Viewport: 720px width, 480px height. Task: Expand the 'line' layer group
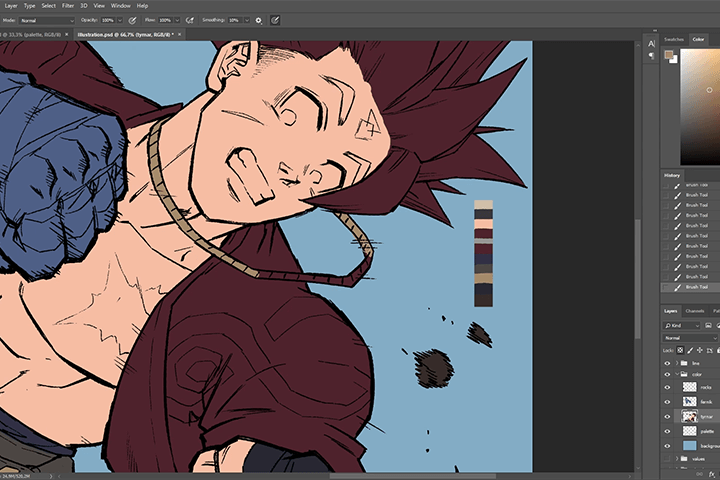(677, 363)
